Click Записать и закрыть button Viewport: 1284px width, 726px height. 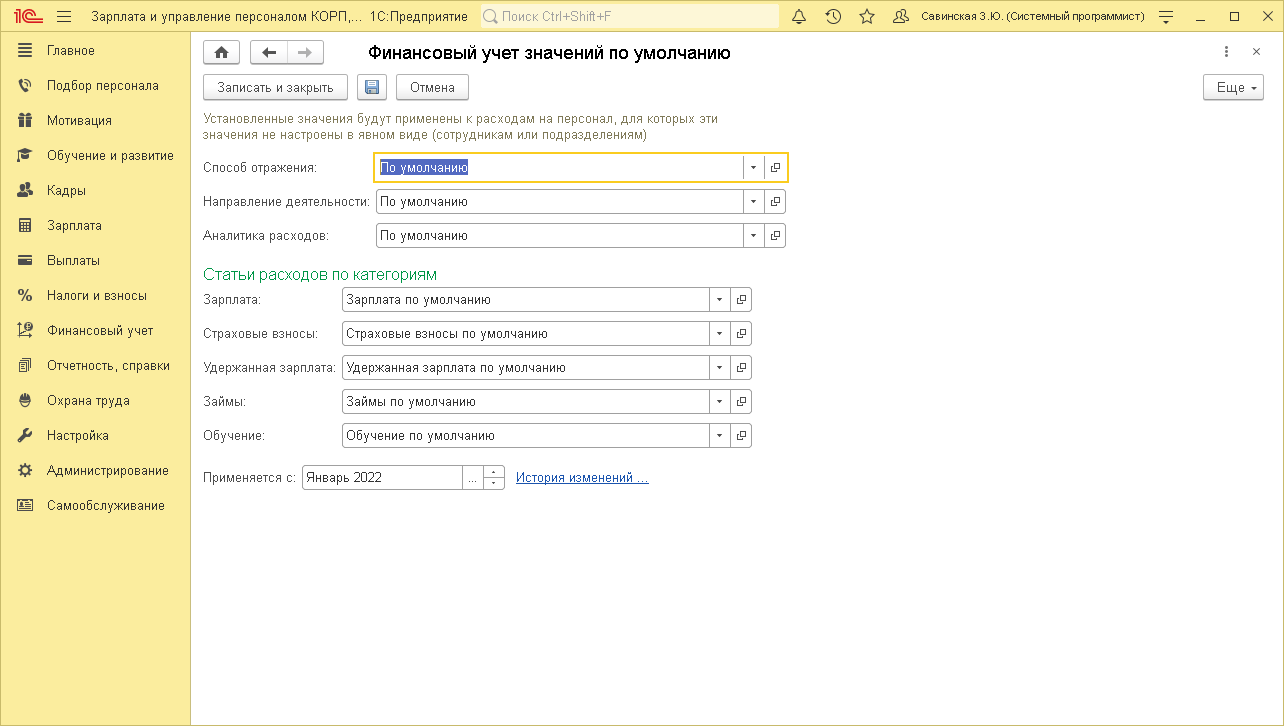point(275,88)
